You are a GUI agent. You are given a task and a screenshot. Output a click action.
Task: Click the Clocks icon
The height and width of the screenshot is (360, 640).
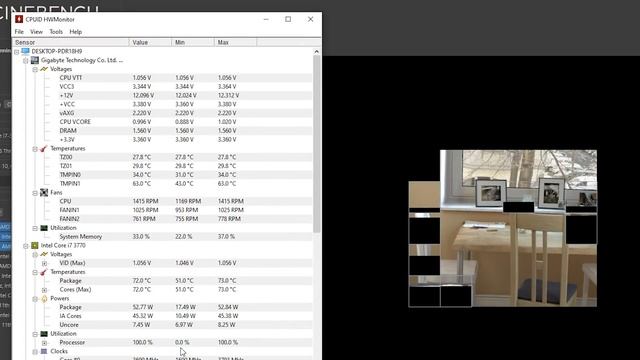(44, 351)
